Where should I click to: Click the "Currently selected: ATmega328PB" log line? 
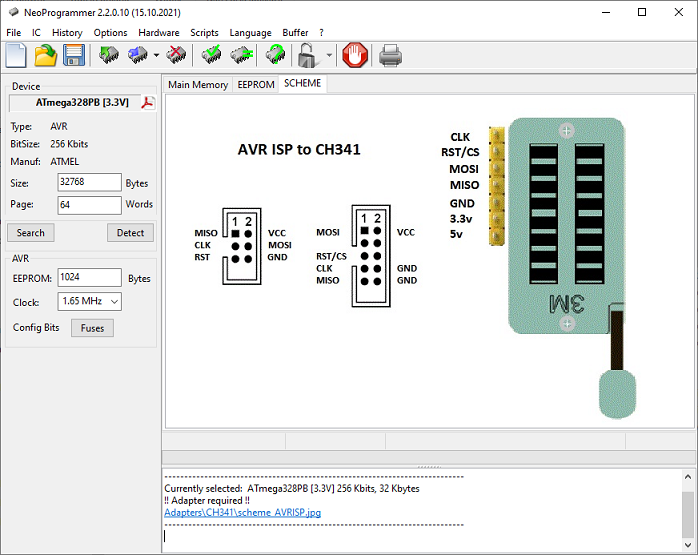(x=292, y=489)
